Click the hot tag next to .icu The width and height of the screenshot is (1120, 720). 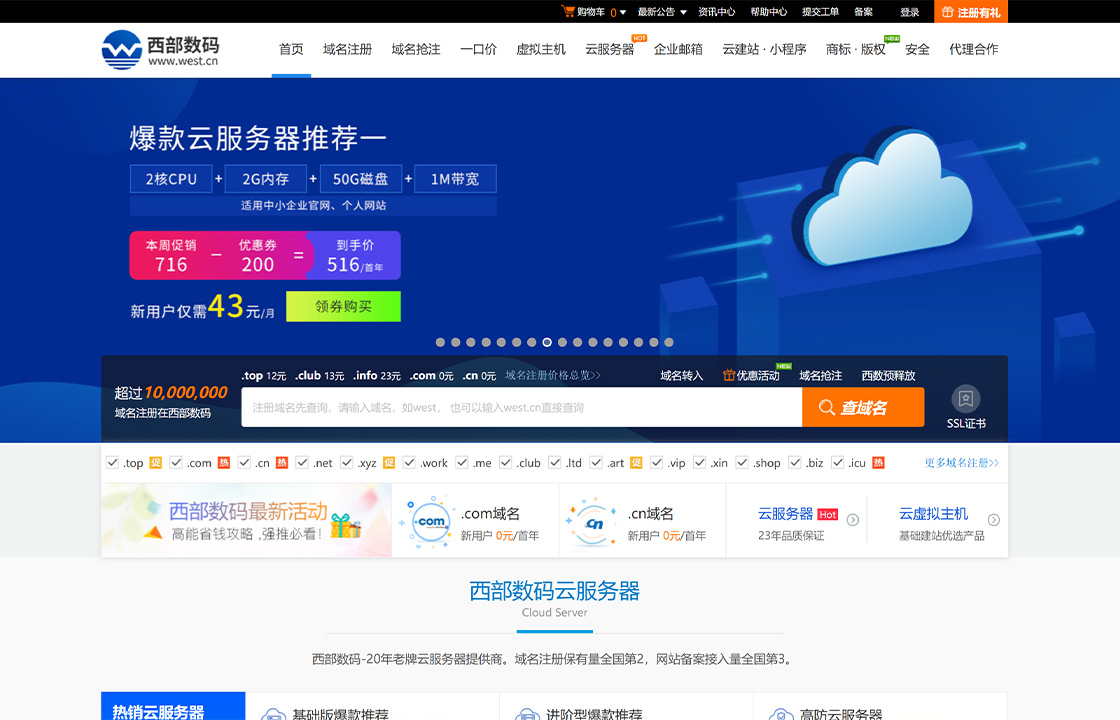click(879, 463)
